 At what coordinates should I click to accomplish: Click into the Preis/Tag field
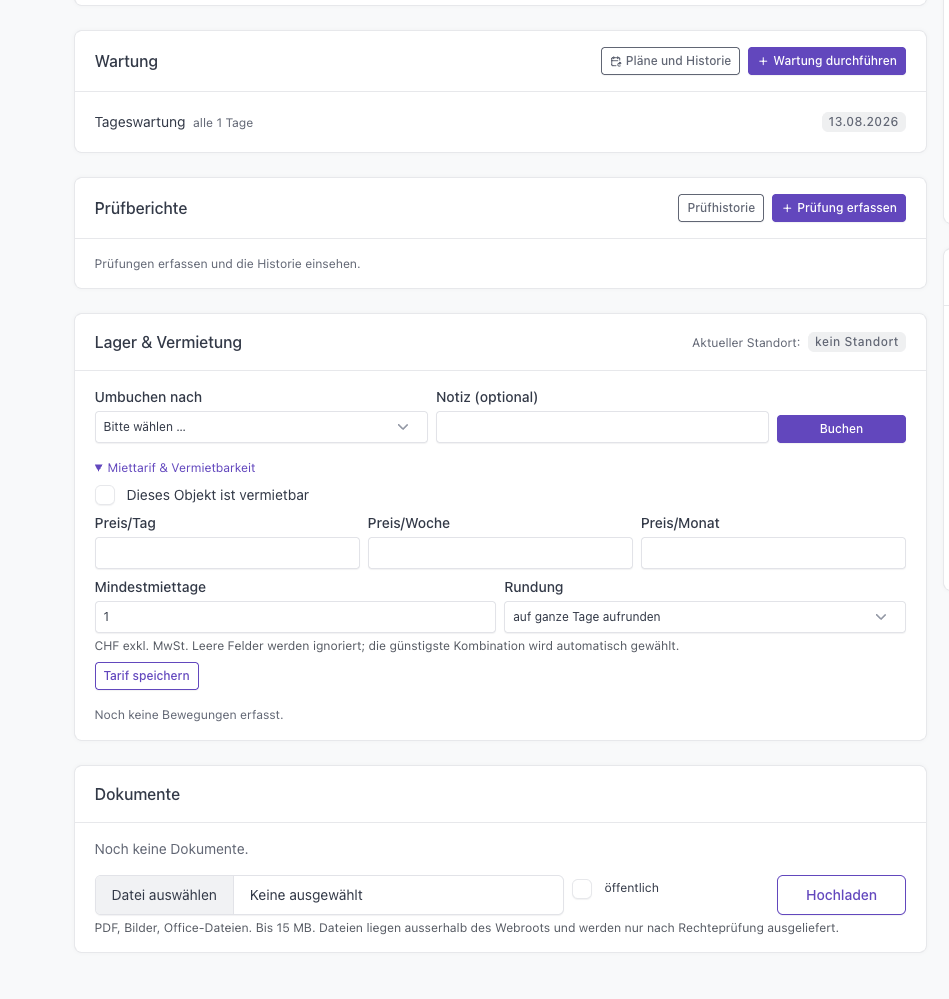[x=227, y=553]
